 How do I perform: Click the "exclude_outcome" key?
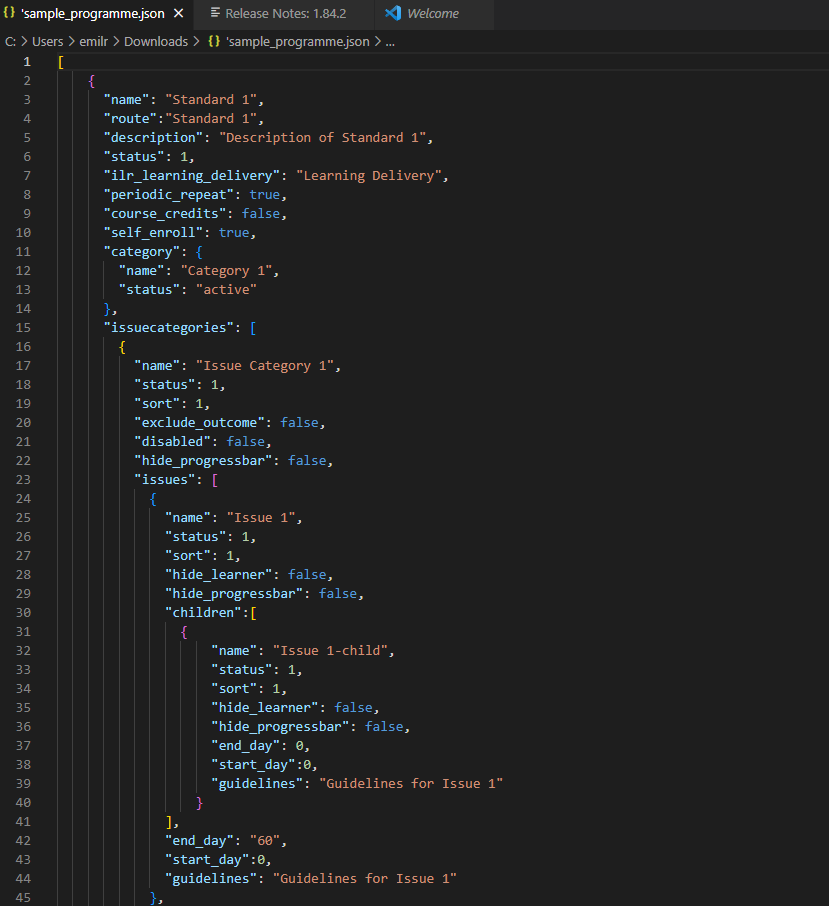(199, 423)
